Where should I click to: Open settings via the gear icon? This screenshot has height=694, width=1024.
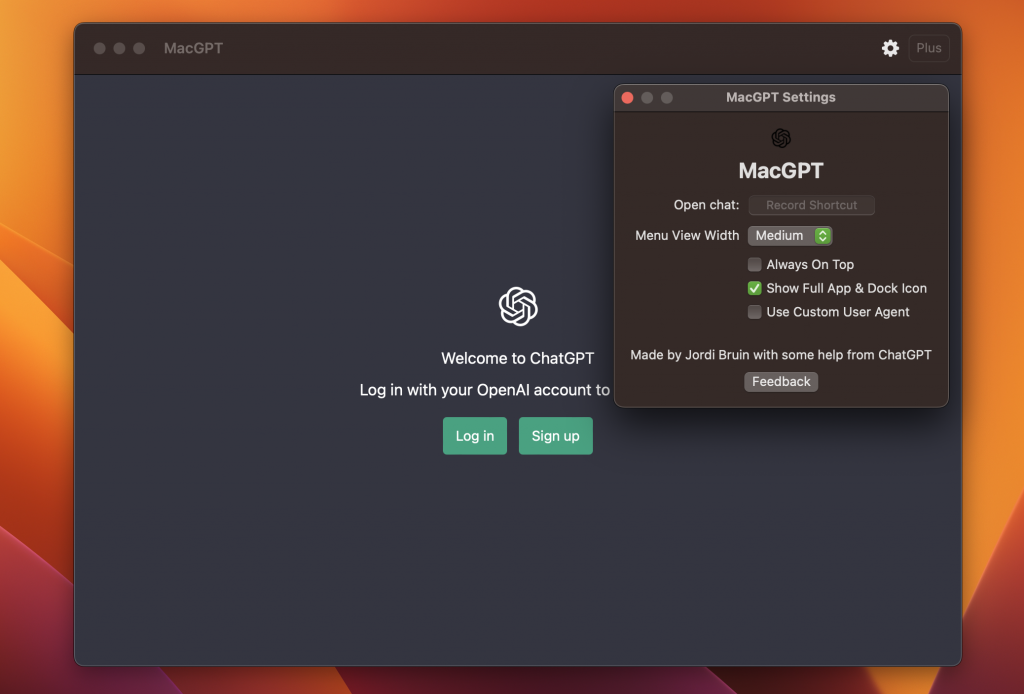pyautogui.click(x=890, y=48)
